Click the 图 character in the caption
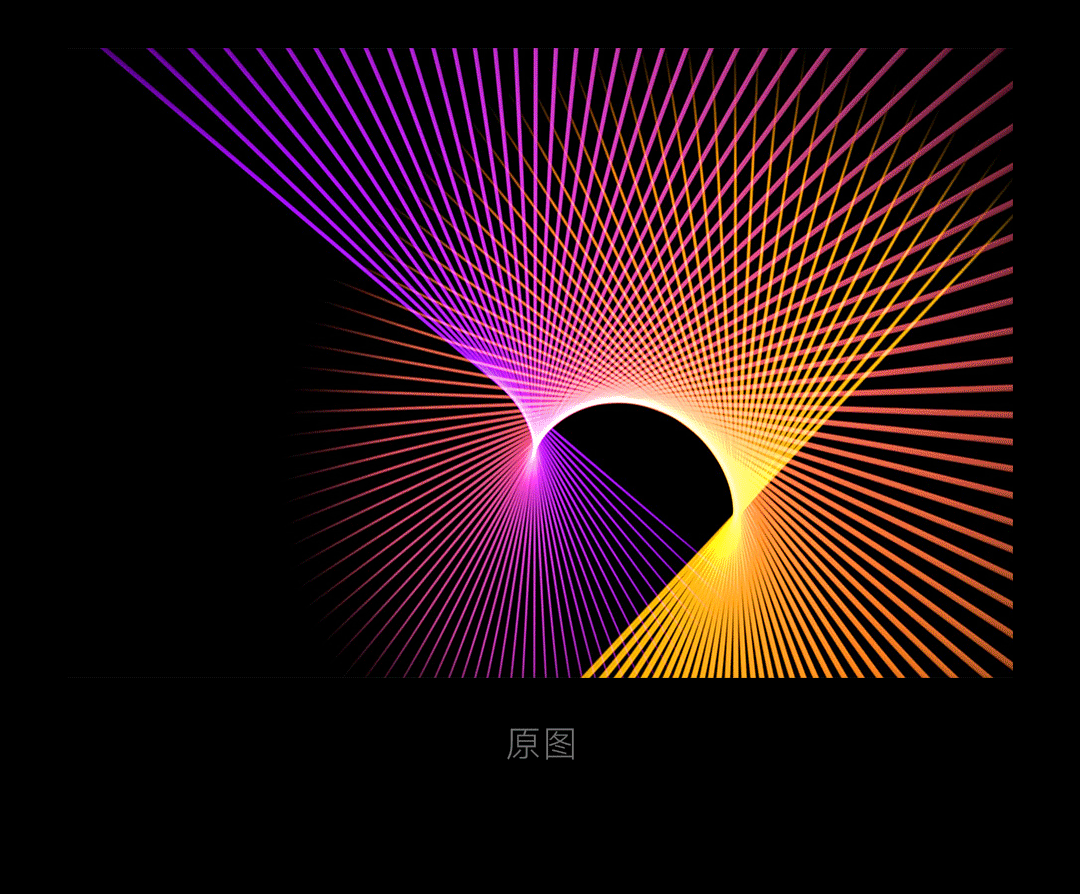Image resolution: width=1080 pixels, height=894 pixels. click(x=560, y=744)
